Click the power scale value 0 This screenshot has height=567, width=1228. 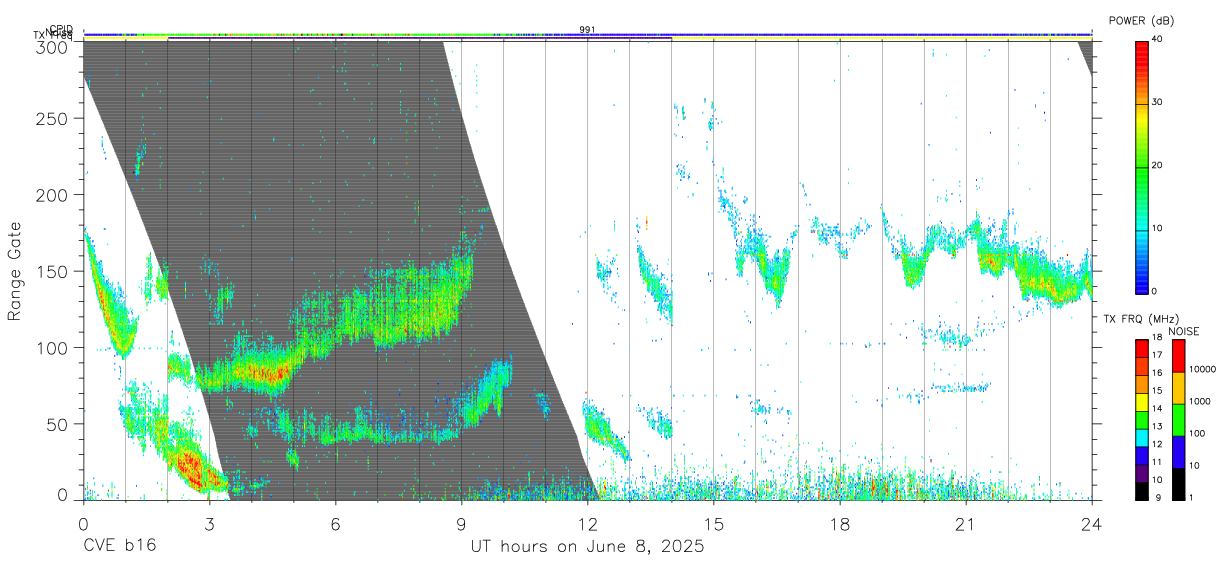tap(1155, 291)
